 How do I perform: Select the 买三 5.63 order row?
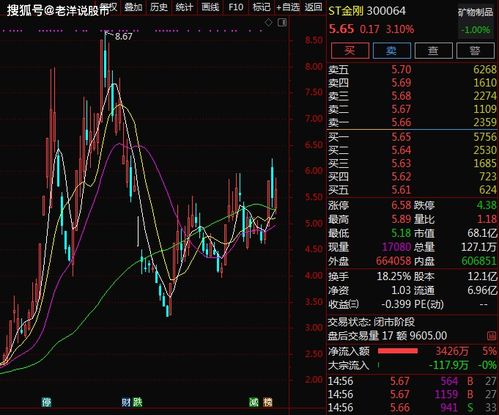tap(412, 163)
